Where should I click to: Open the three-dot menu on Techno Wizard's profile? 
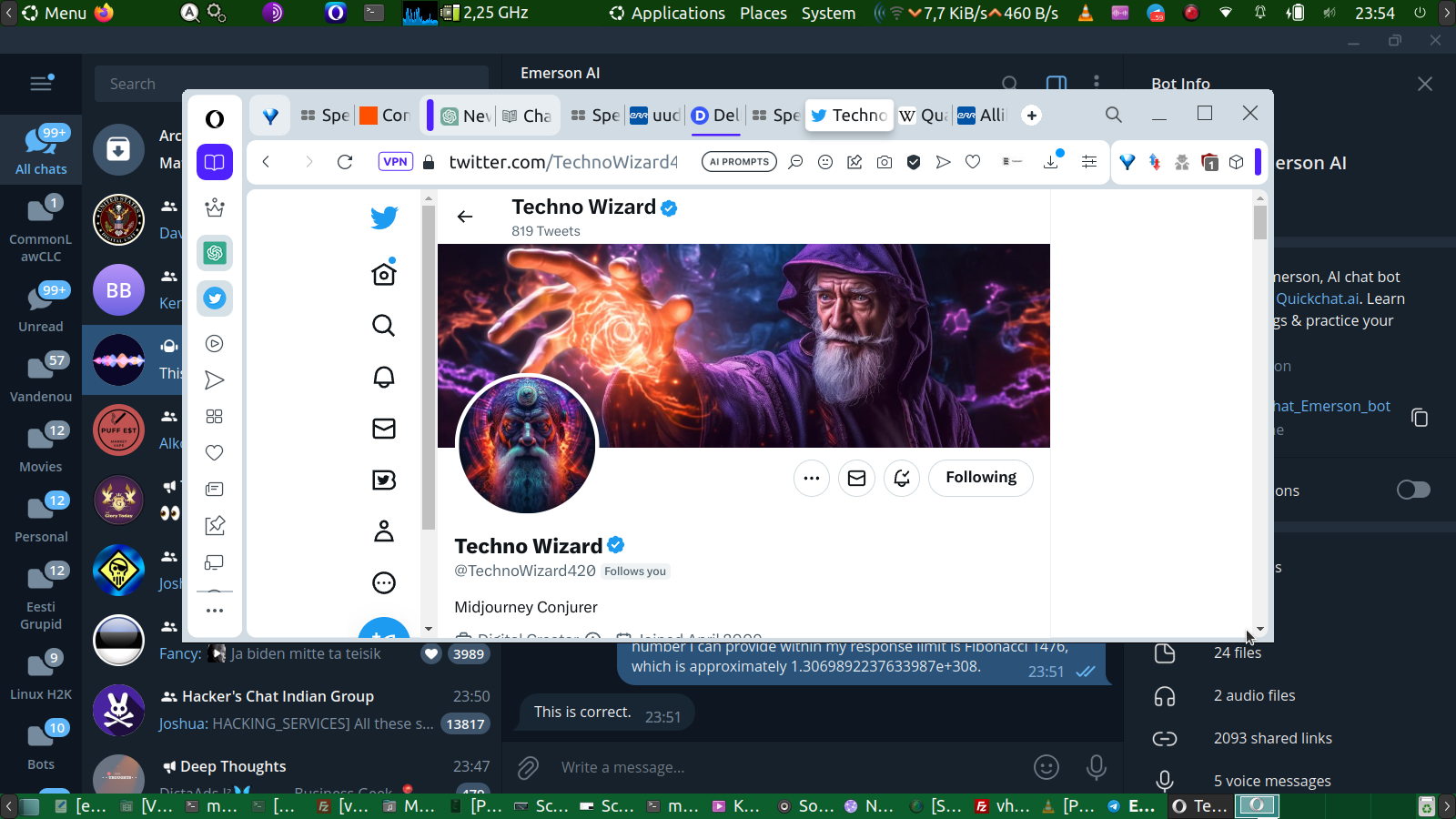[812, 478]
